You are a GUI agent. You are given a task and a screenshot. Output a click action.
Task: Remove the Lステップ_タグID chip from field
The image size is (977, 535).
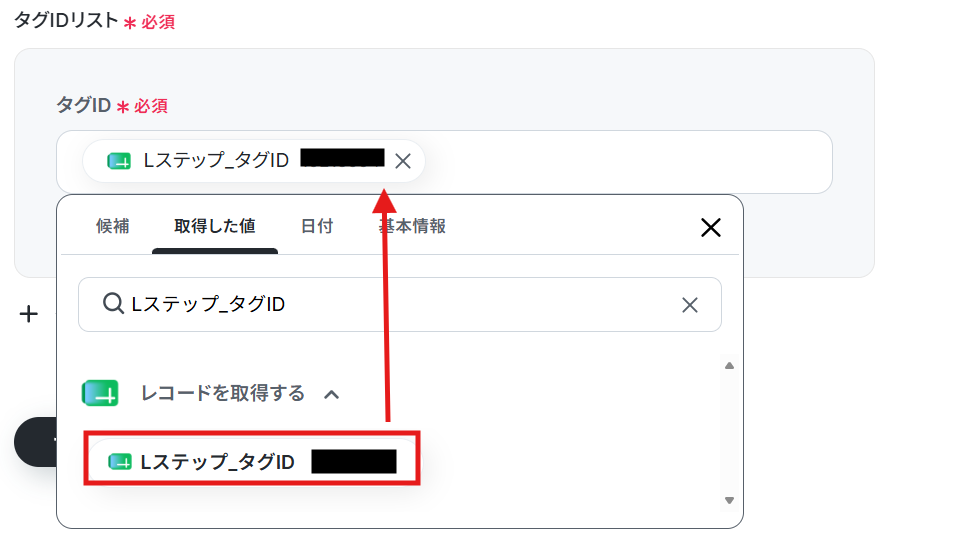click(403, 161)
